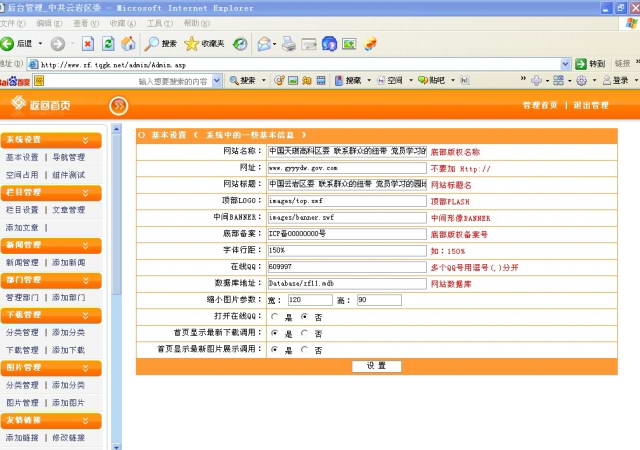Click the browser Stop button

pyautogui.click(x=88, y=44)
